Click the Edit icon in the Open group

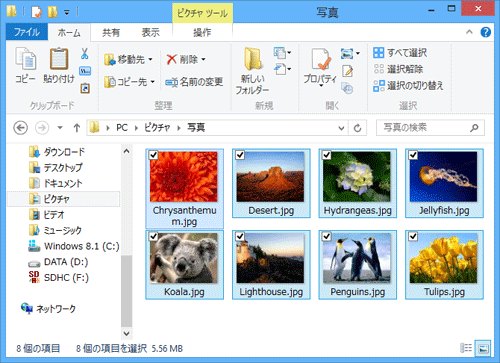(347, 71)
